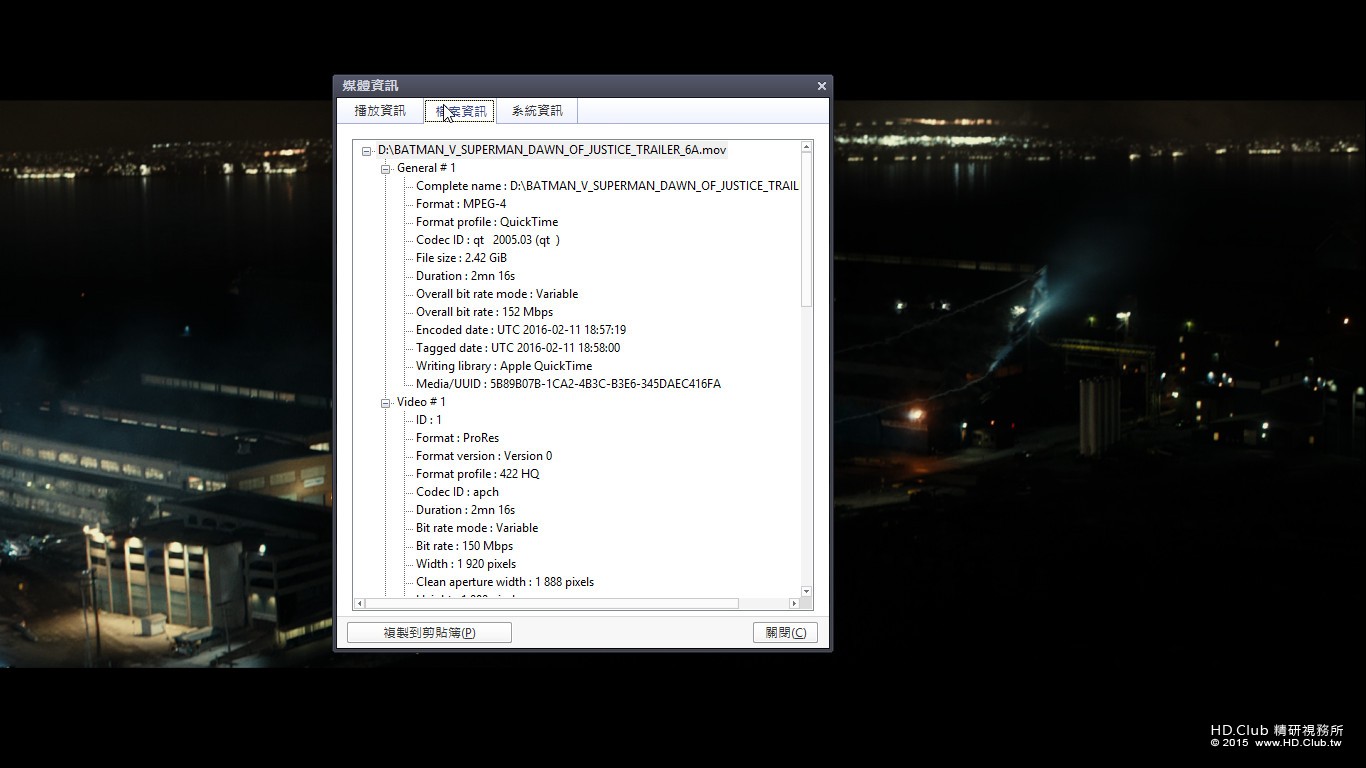1366x768 pixels.
Task: Collapse the Video # 1 node
Action: point(385,403)
